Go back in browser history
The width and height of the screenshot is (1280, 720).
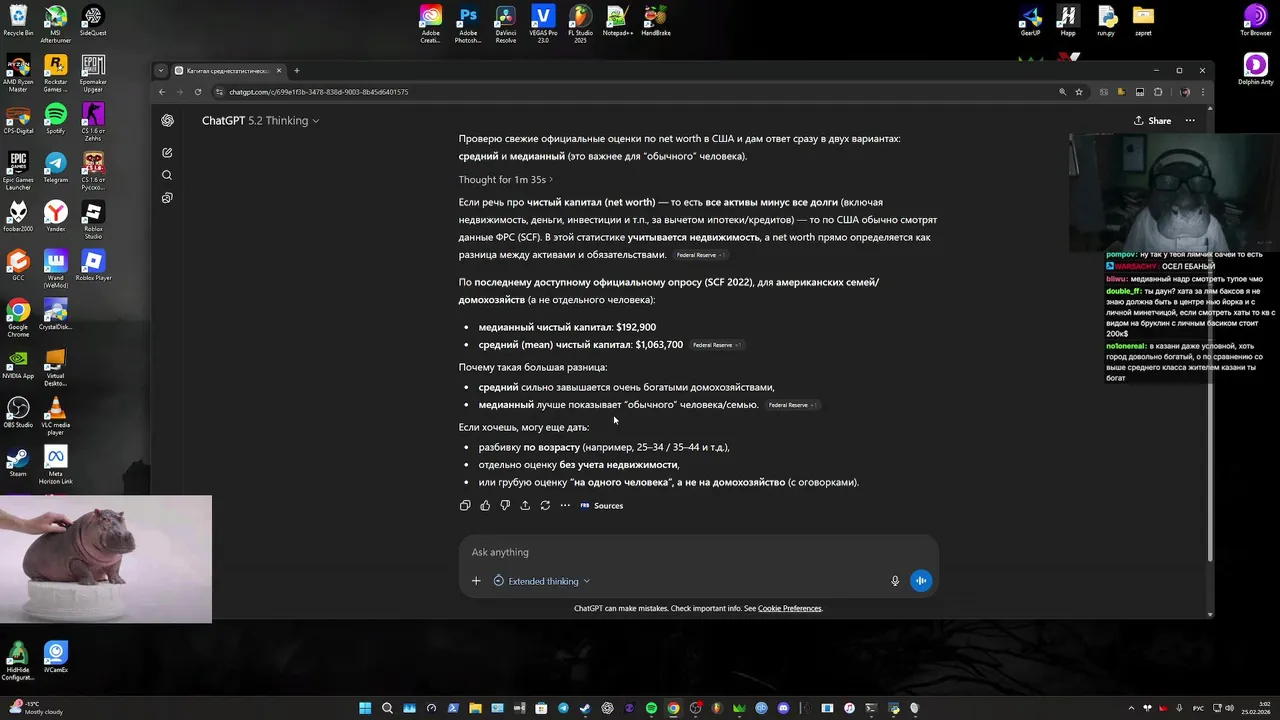coord(162,92)
